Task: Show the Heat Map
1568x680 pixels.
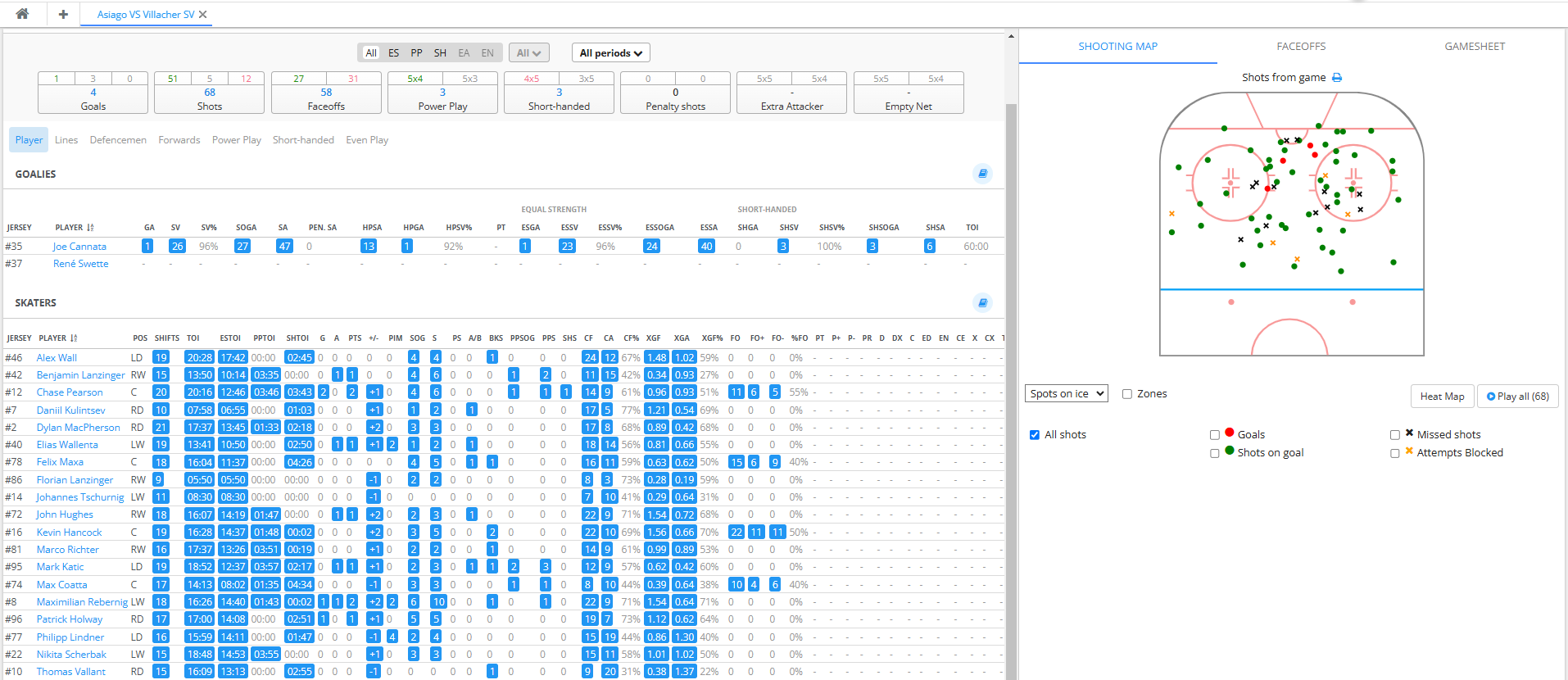Action: click(1442, 397)
